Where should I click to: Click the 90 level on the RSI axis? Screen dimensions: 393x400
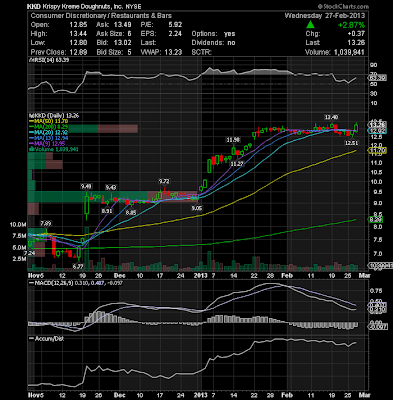tap(374, 65)
